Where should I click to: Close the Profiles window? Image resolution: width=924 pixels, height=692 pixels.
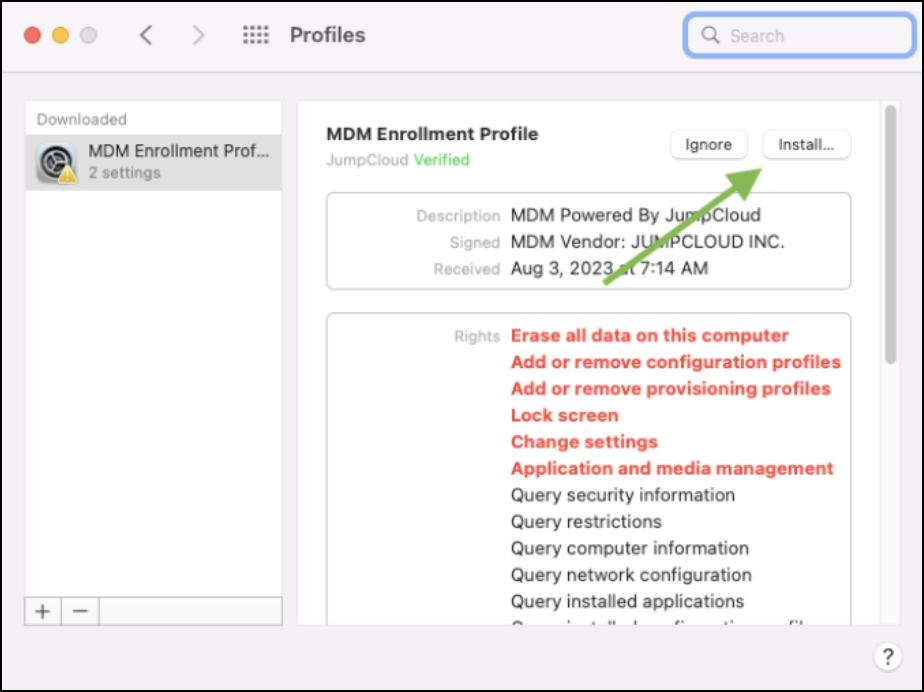pos(32,35)
